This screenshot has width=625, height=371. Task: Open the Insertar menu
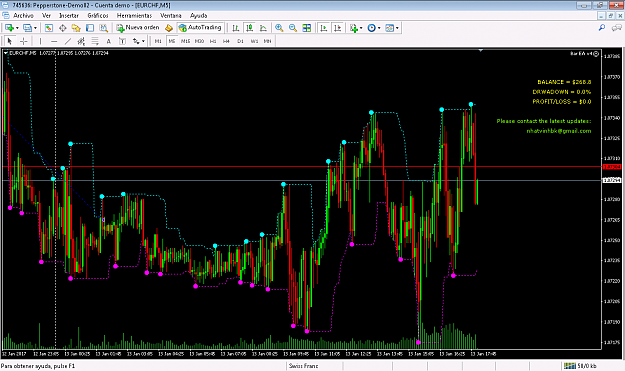(69, 15)
